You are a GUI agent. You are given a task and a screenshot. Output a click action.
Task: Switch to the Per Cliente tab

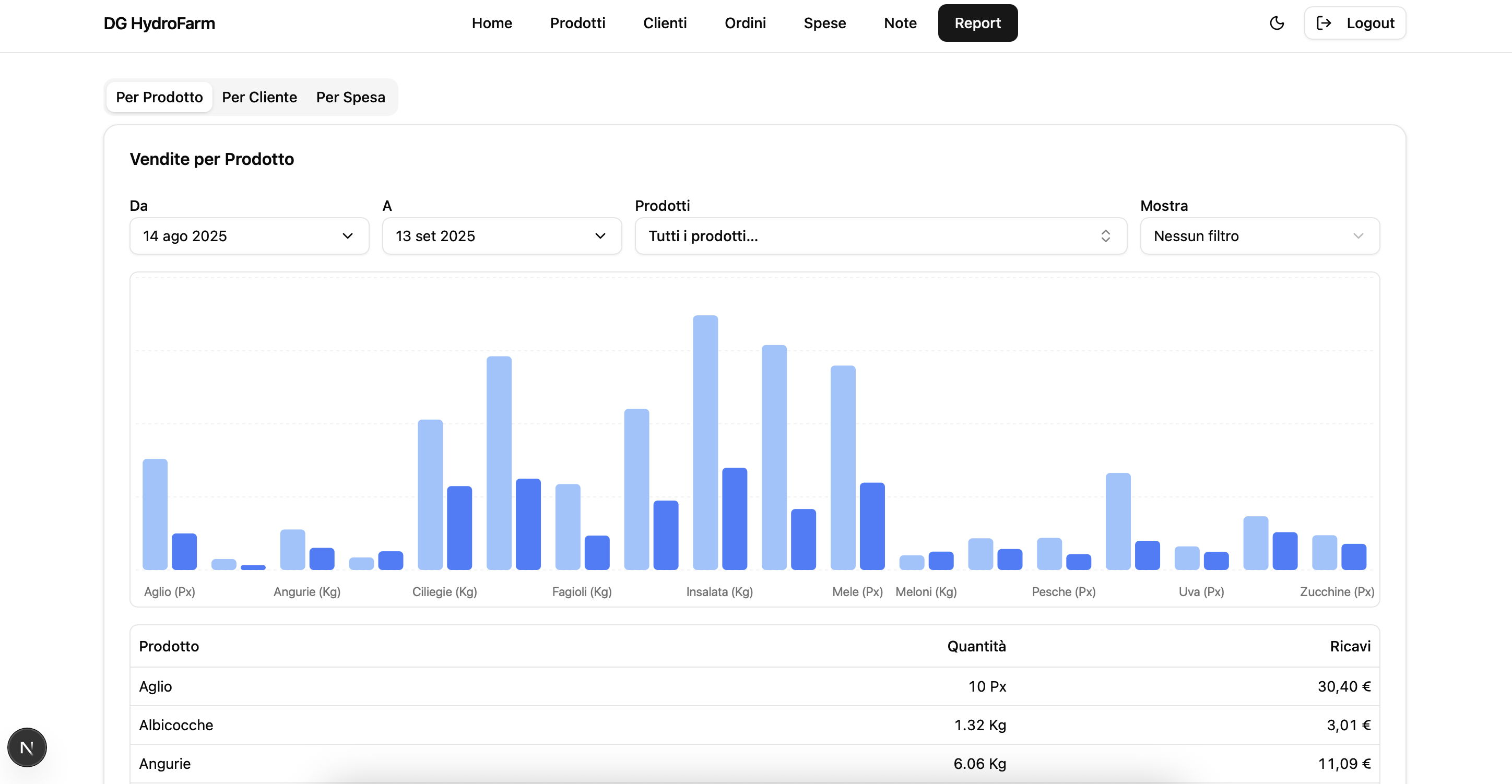(259, 97)
